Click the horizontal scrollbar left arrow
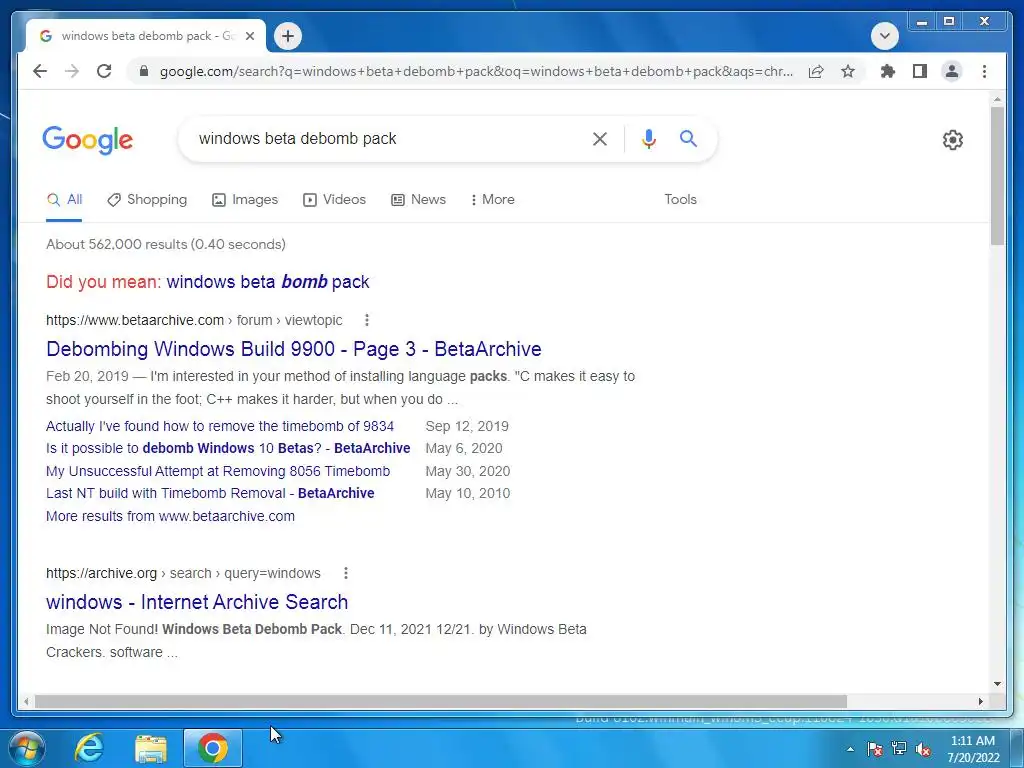This screenshot has height=768, width=1024. click(26, 701)
